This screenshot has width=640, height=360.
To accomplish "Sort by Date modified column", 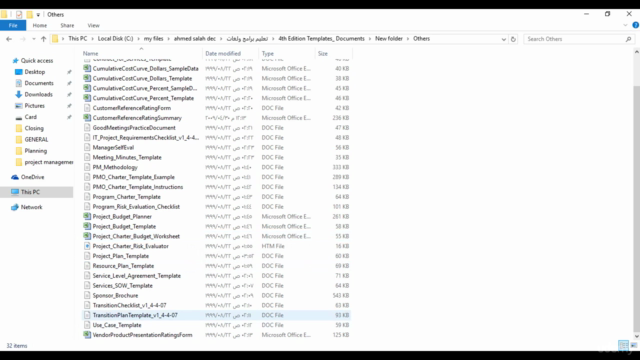I will pyautogui.click(x=223, y=53).
